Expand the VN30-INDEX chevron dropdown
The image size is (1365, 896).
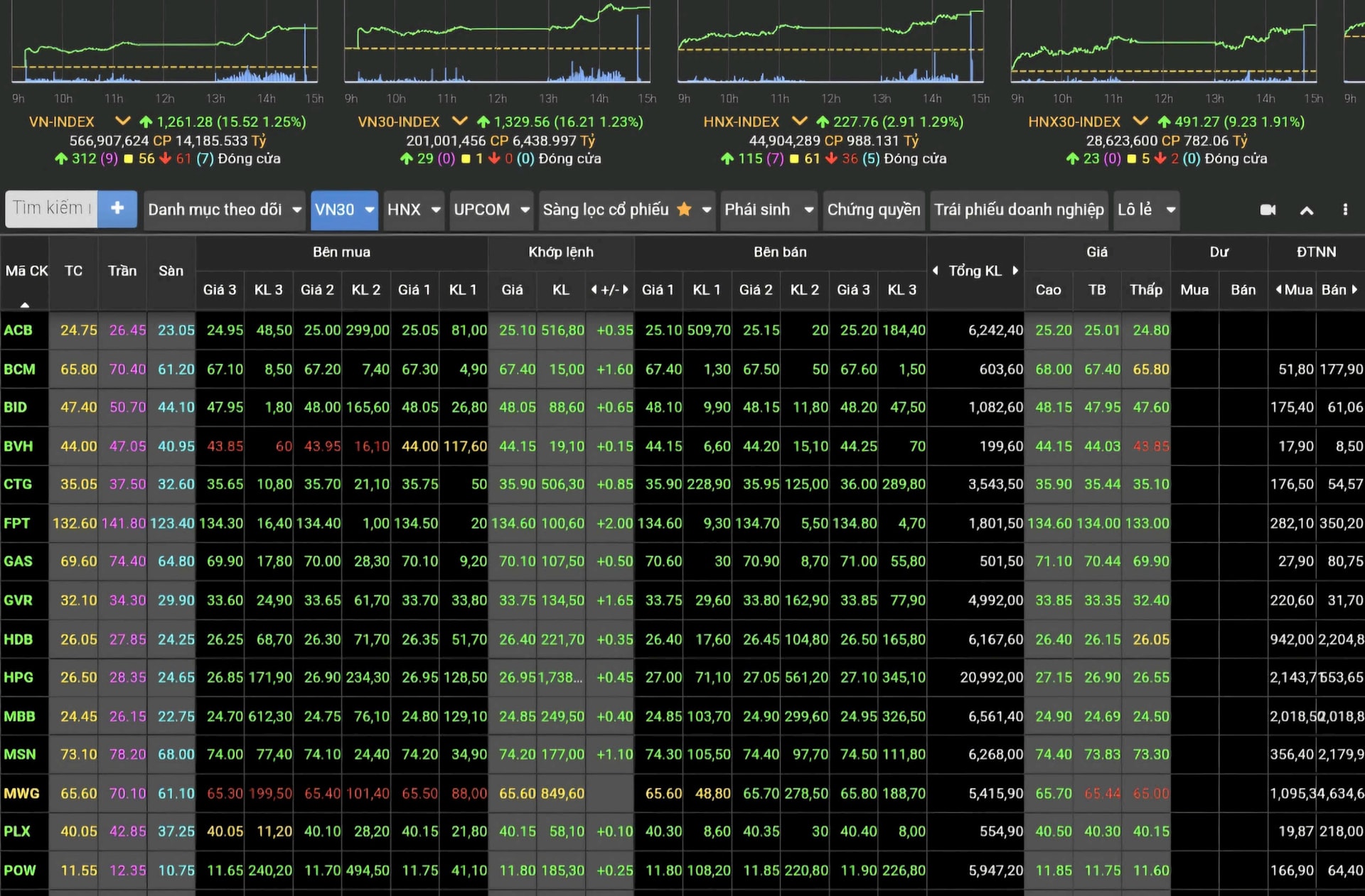[x=460, y=122]
